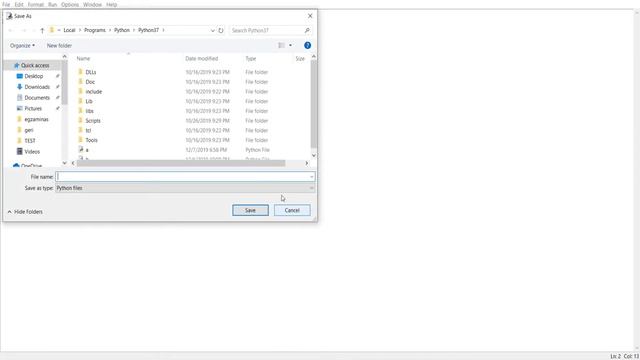Select the Lib folder
640x360 pixels.
point(89,101)
